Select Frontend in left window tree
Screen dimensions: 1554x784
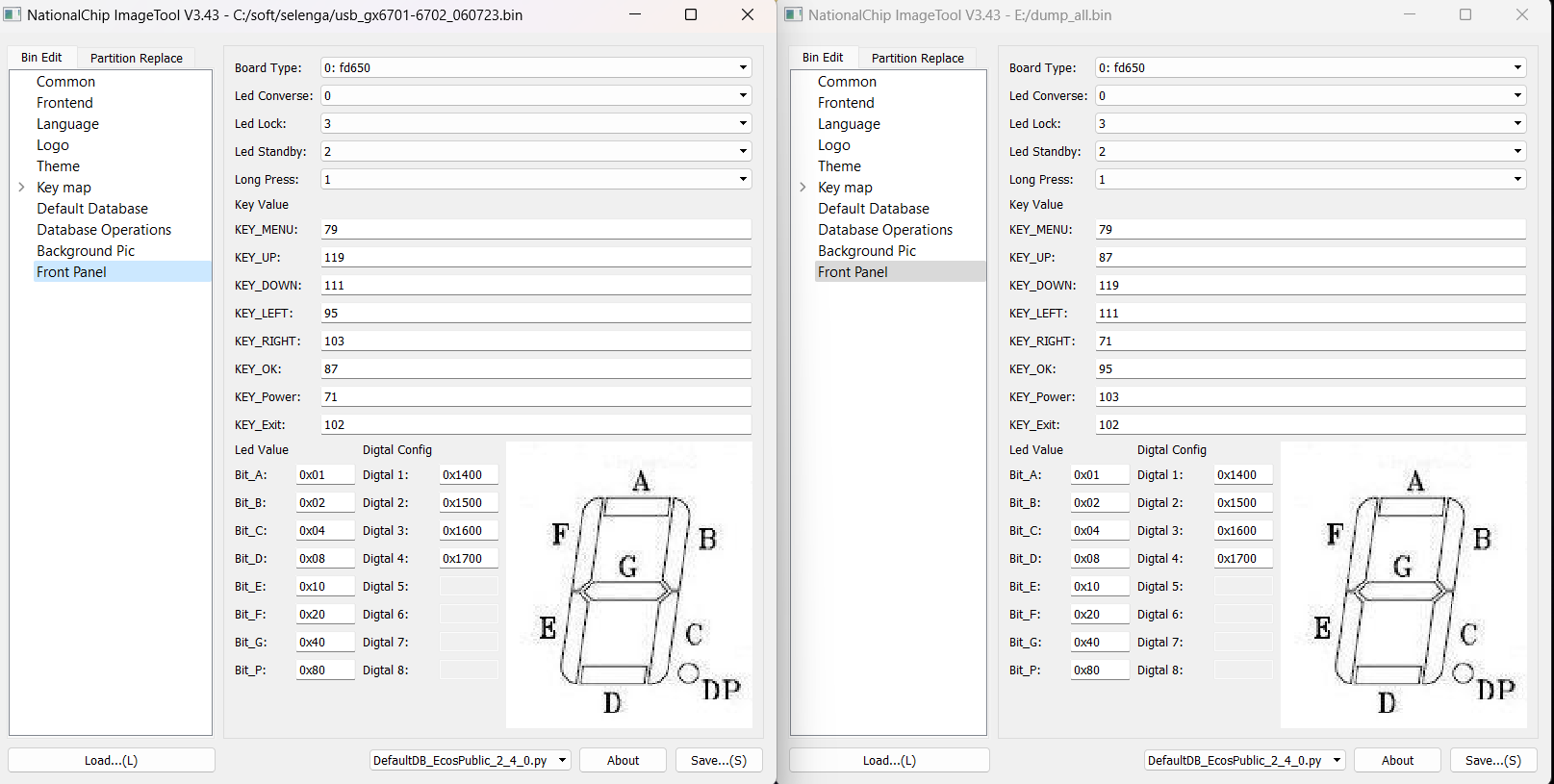click(64, 103)
